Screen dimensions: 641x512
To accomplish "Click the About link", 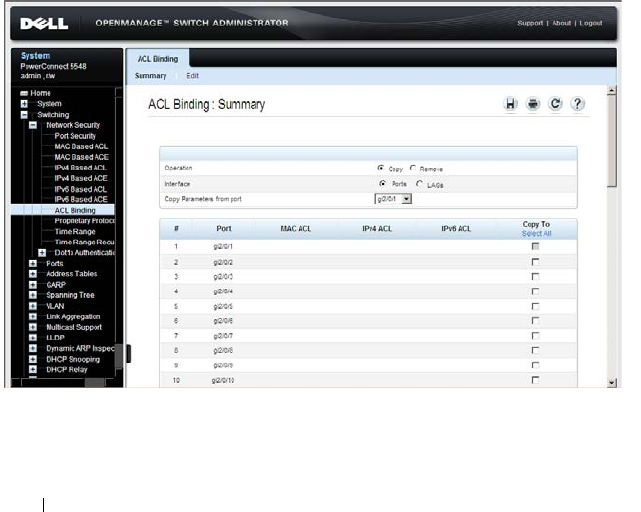I will pyautogui.click(x=562, y=23).
